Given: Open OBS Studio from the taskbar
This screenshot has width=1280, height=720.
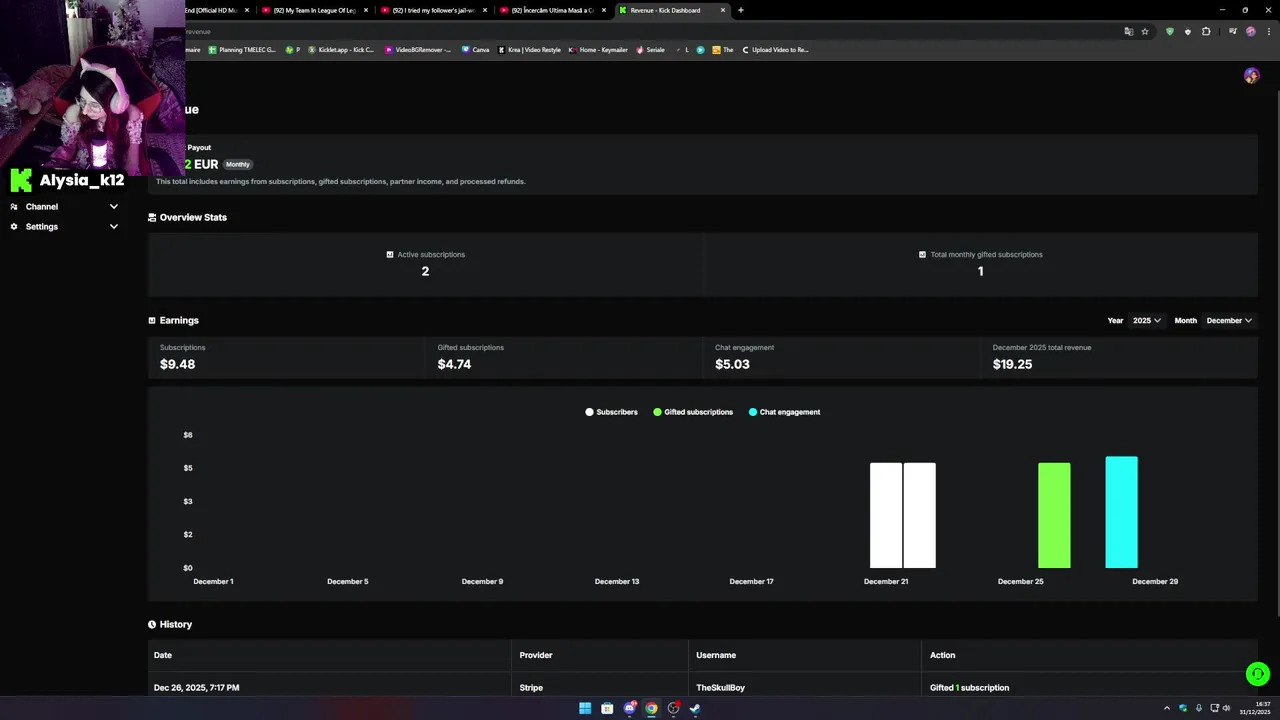Looking at the screenshot, I should (x=673, y=708).
